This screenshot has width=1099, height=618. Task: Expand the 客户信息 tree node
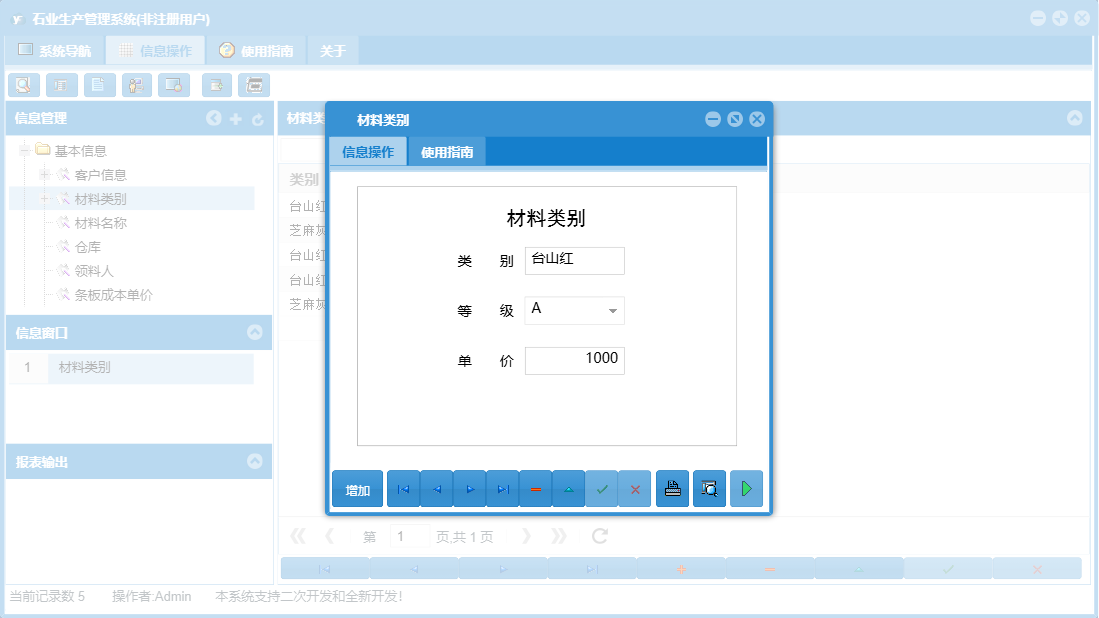[46, 174]
